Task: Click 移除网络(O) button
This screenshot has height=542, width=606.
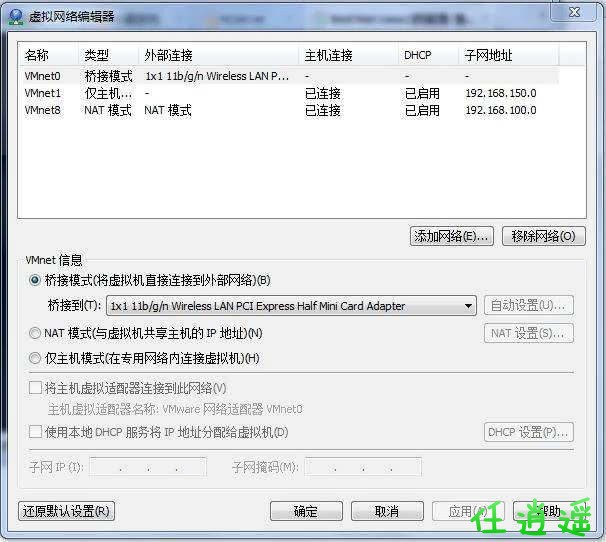Action: [543, 236]
